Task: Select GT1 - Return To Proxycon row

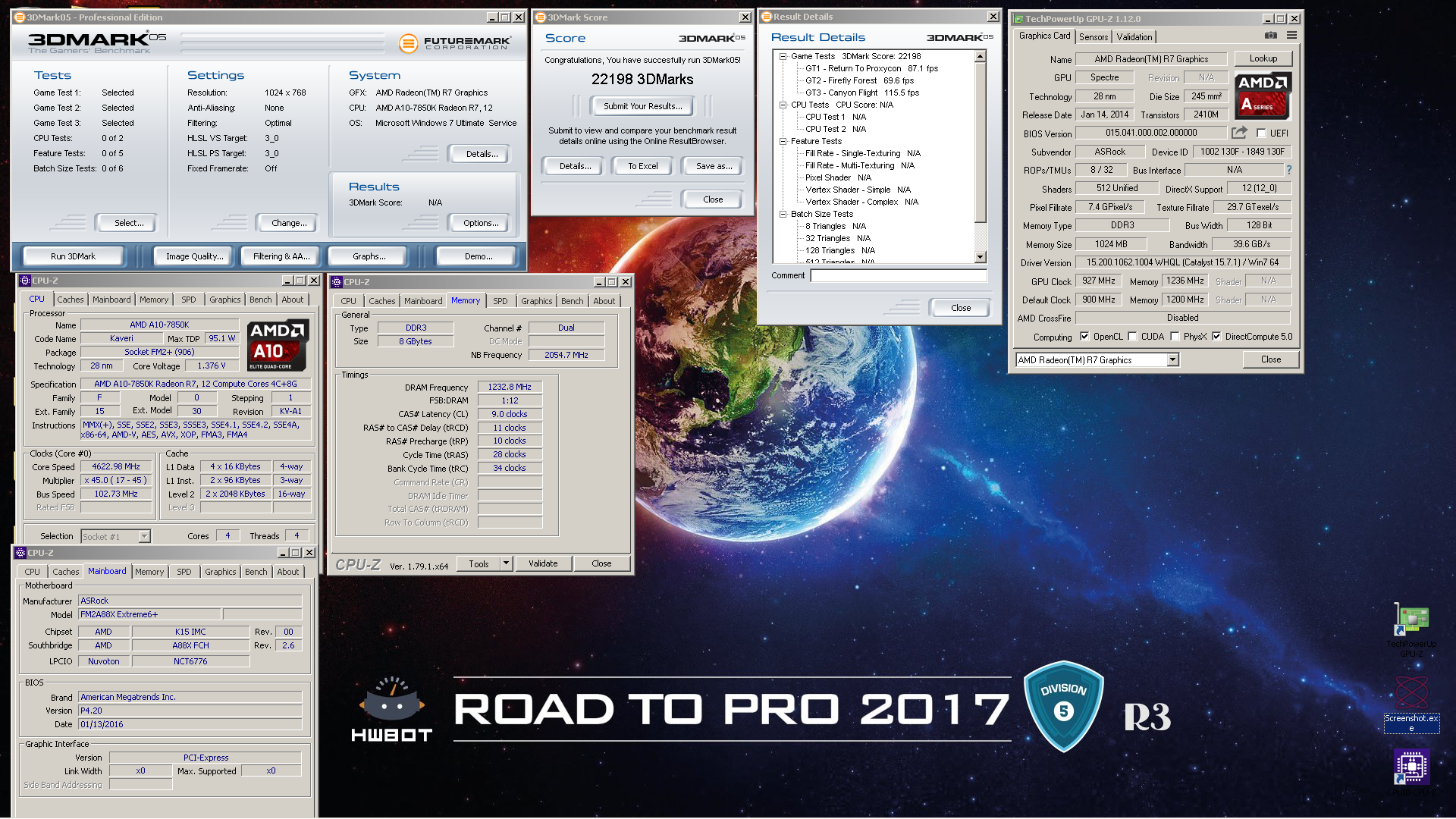Action: coord(871,68)
